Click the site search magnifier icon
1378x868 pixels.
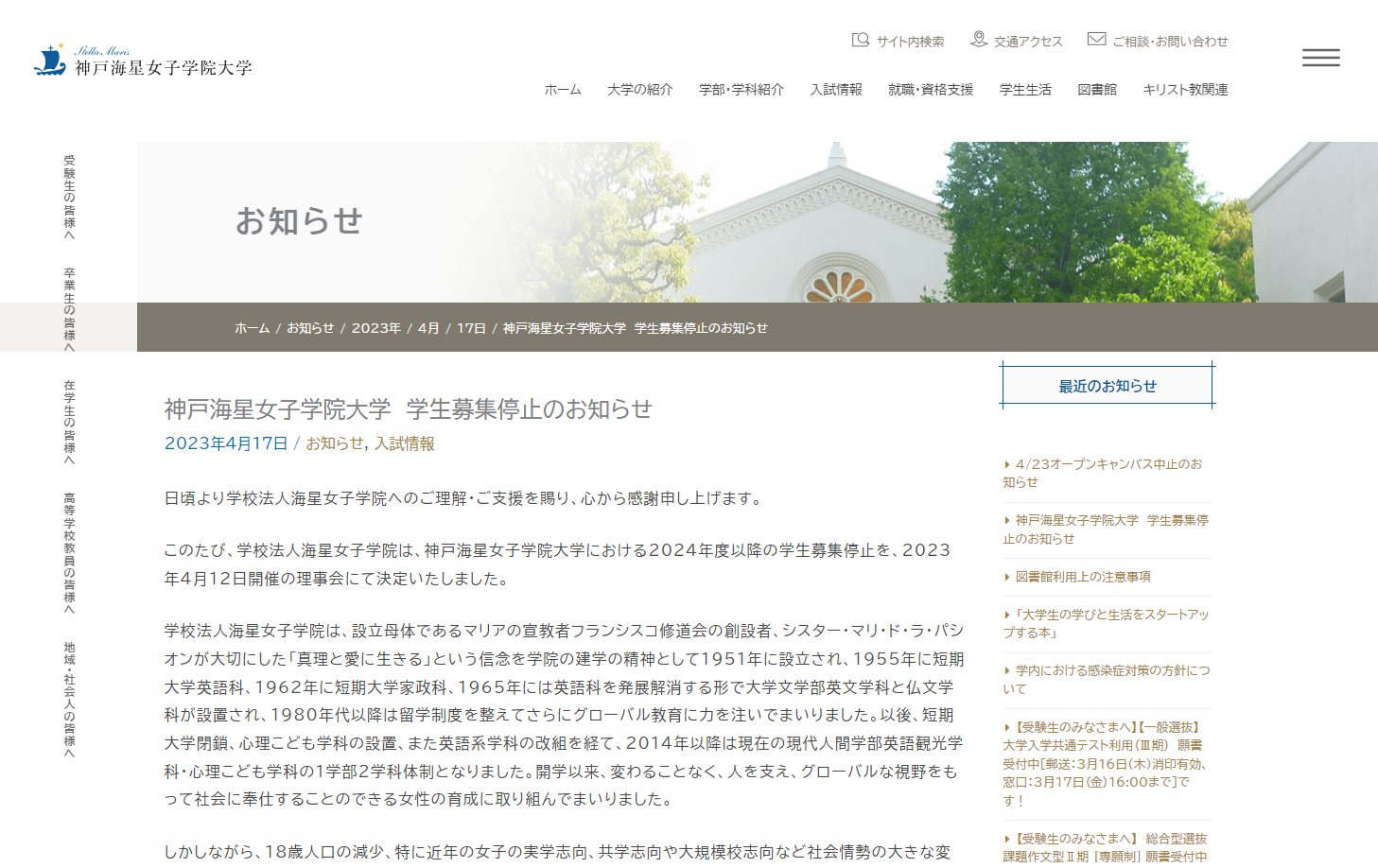(860, 40)
